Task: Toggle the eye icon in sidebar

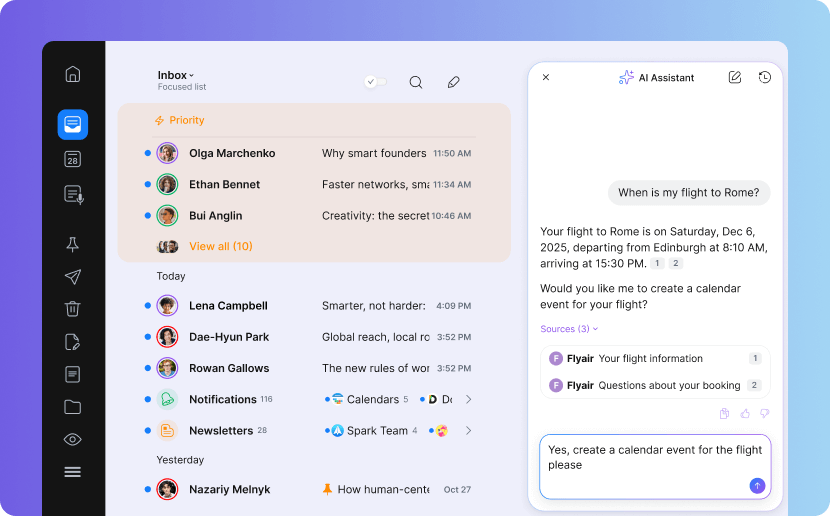Action: (72, 439)
